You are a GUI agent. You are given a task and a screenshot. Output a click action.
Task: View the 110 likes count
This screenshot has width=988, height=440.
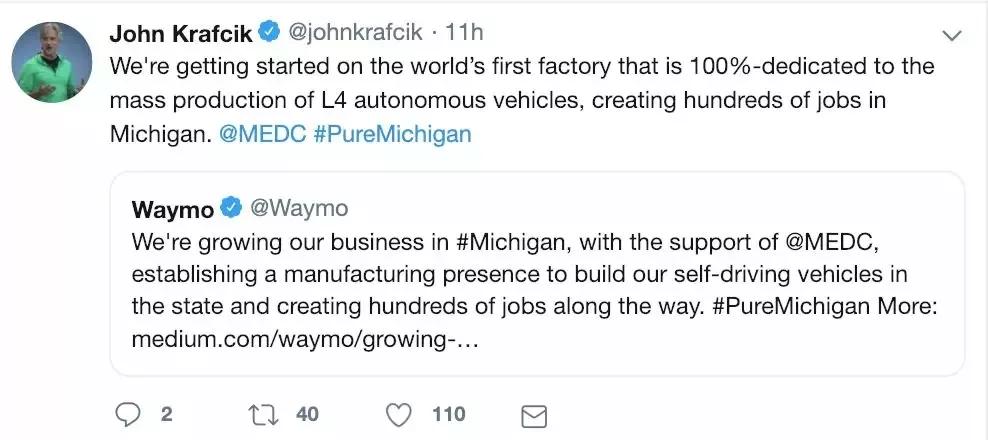coord(448,414)
